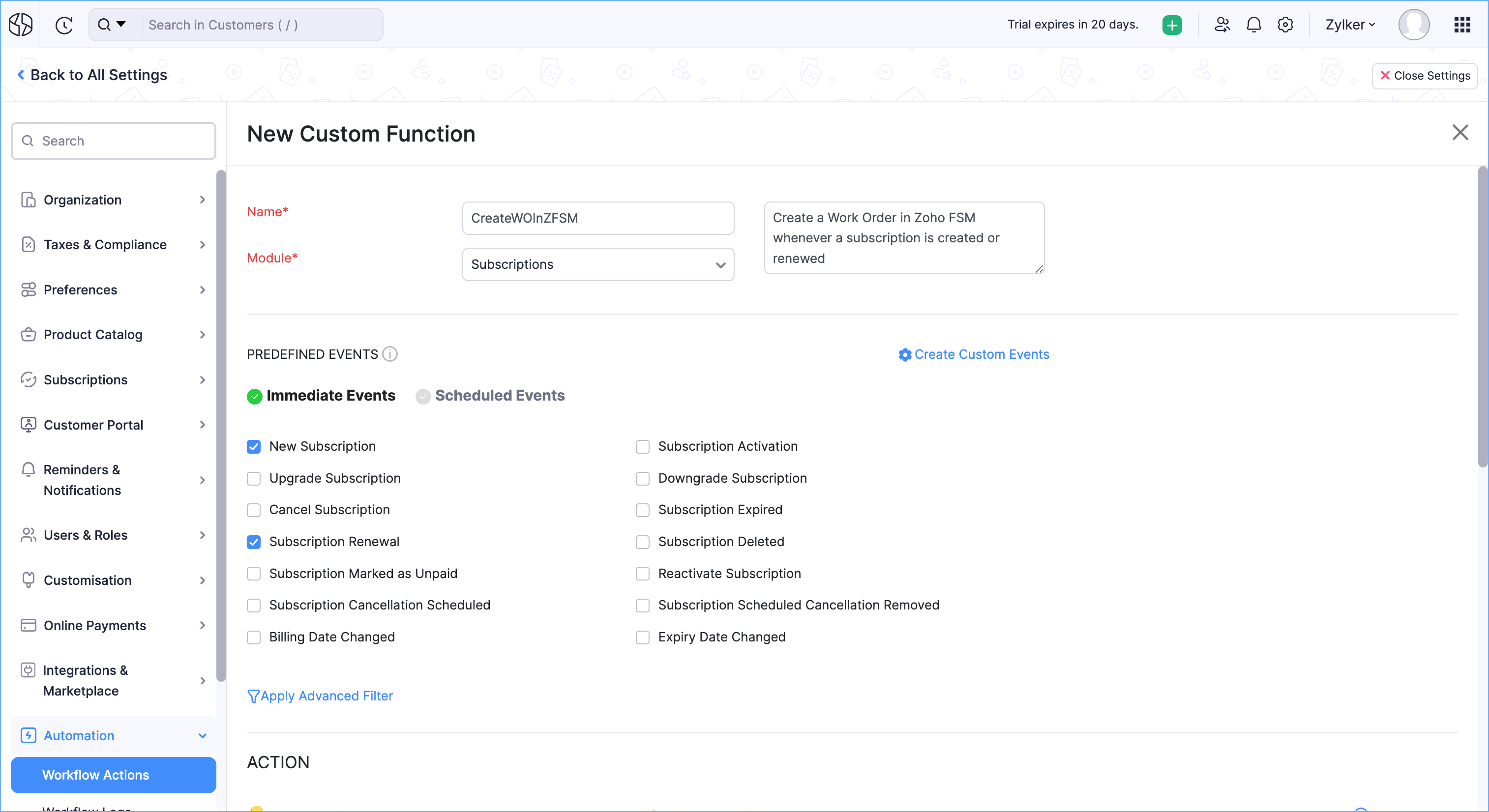Image resolution: width=1489 pixels, height=812 pixels.
Task: Click the info icon beside Predefined Events
Action: [390, 354]
